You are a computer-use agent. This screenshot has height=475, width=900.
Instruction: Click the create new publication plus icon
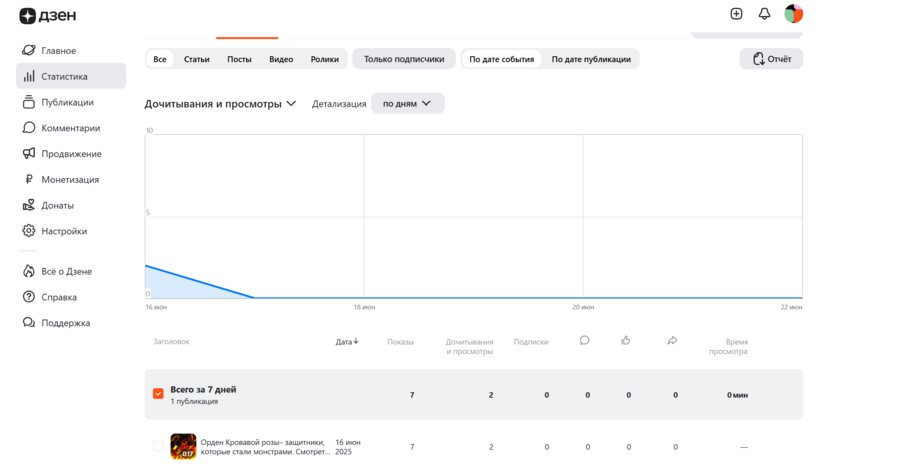(x=736, y=14)
